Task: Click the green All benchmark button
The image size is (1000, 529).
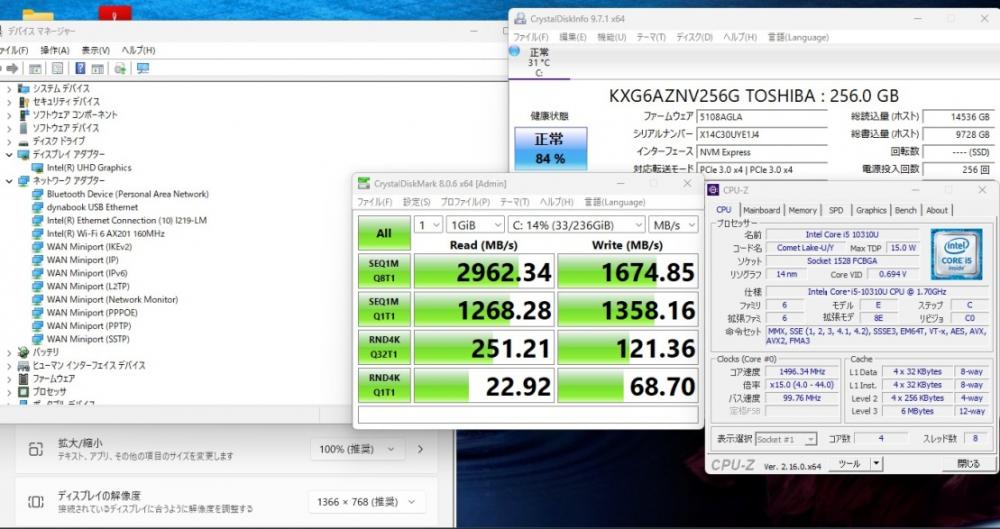Action: coord(384,233)
